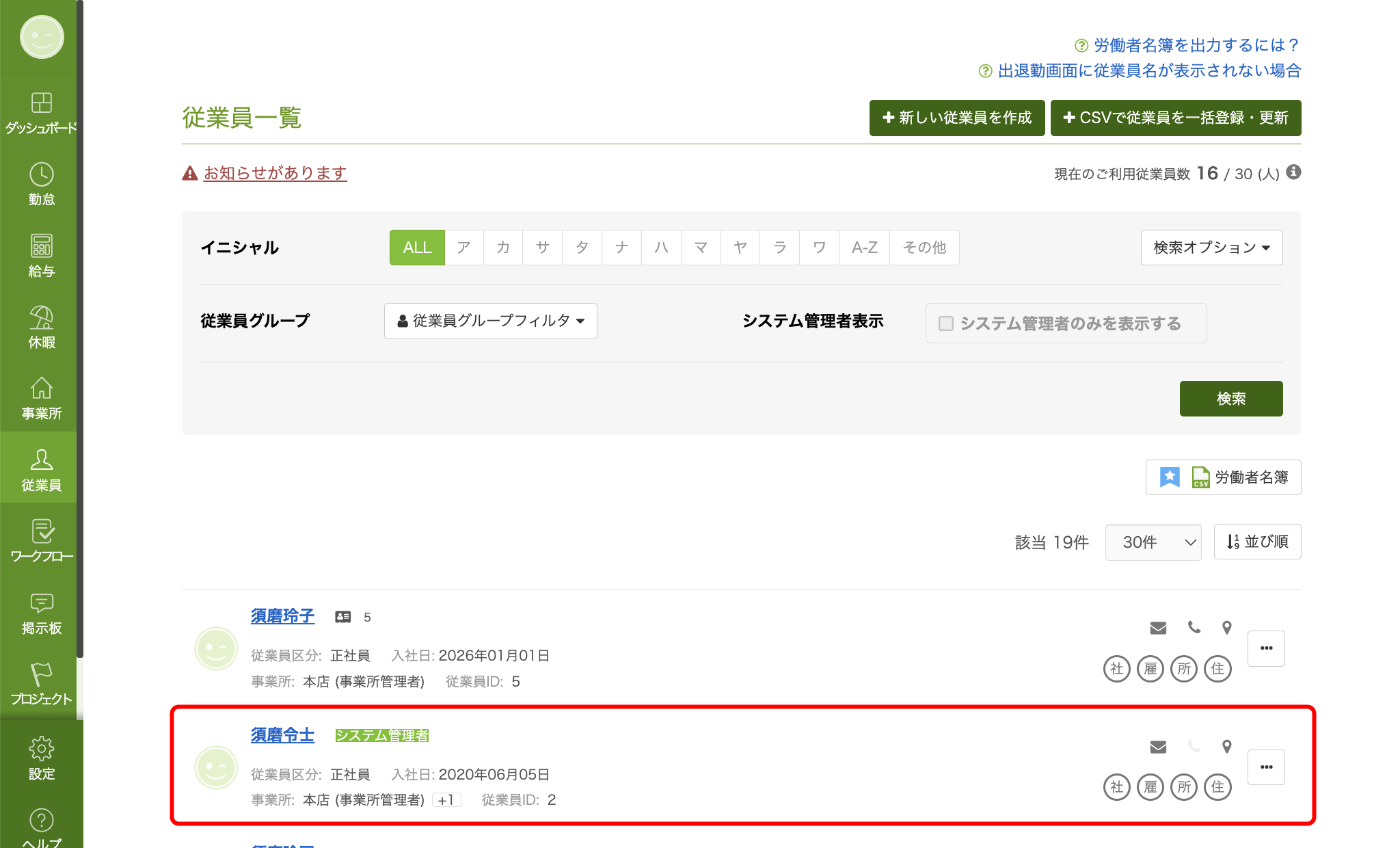Open employee 須磨玲子 name link

pyautogui.click(x=282, y=616)
